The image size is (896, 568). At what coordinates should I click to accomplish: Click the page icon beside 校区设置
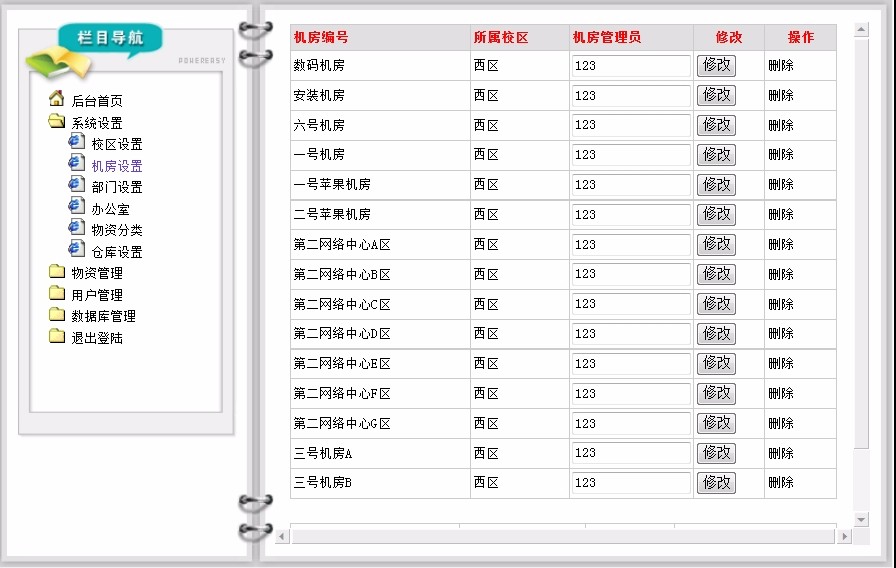pyautogui.click(x=77, y=141)
